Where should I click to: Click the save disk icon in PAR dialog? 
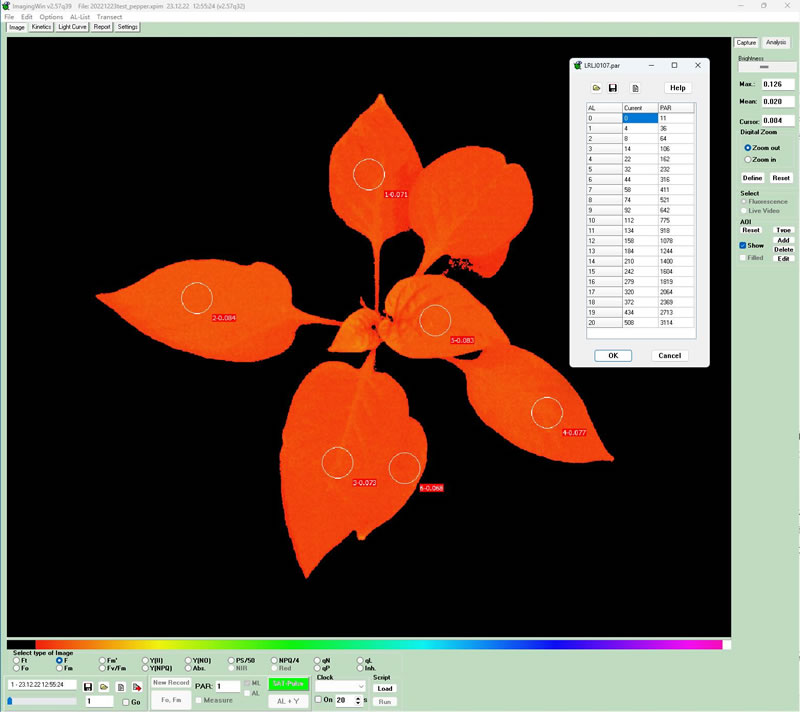point(613,88)
